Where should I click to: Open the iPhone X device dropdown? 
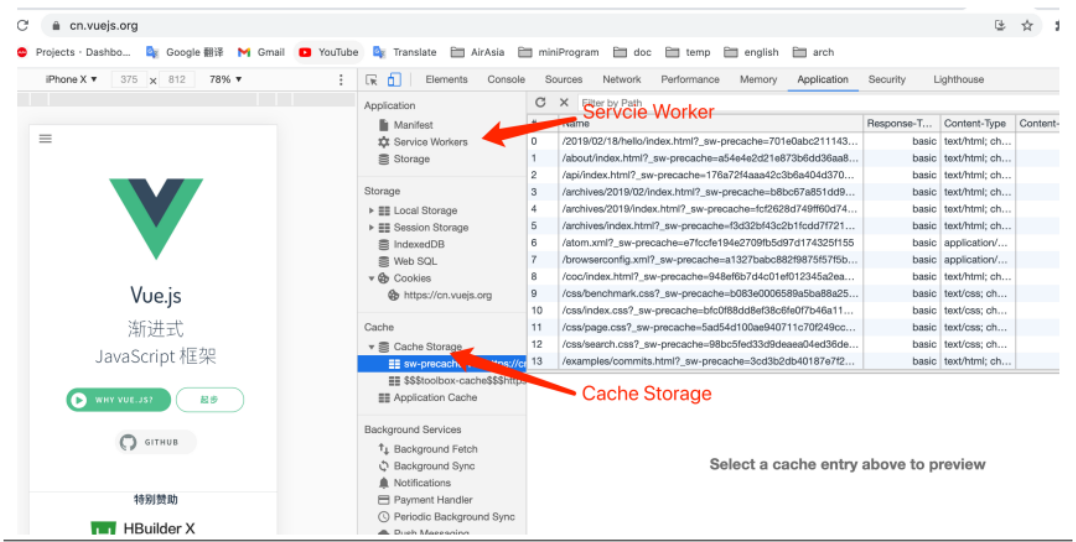point(71,80)
